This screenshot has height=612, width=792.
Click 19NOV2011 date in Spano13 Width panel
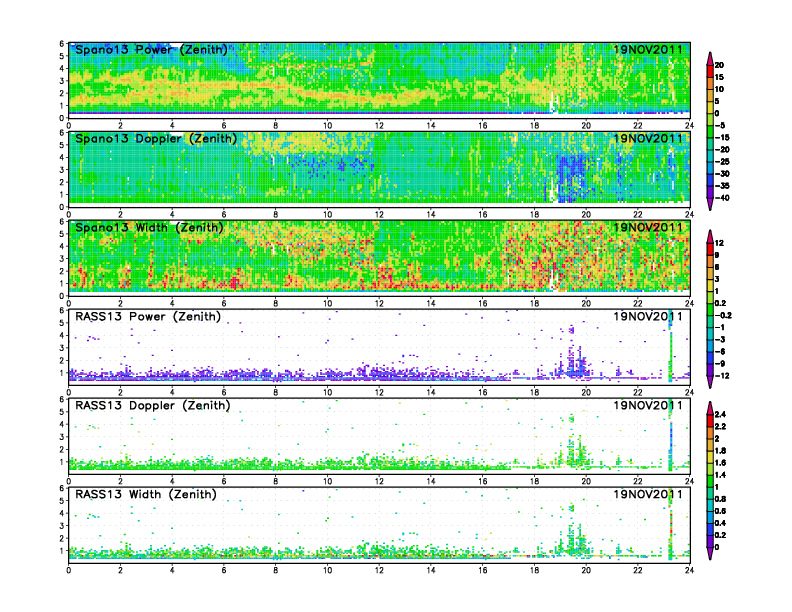(x=648, y=227)
